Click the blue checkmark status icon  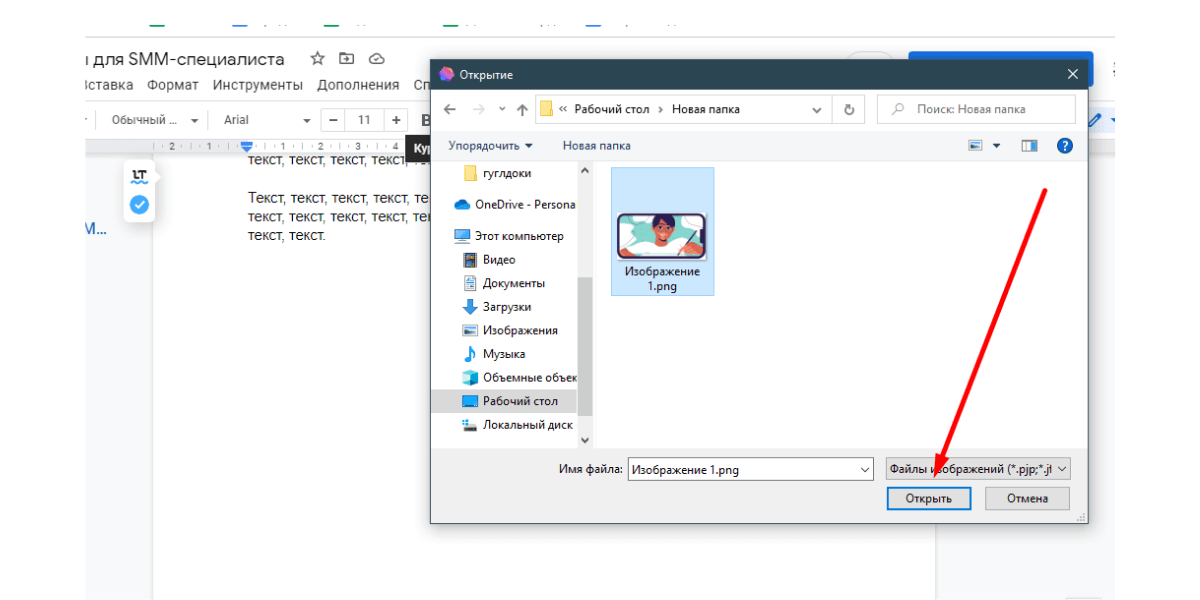point(139,205)
